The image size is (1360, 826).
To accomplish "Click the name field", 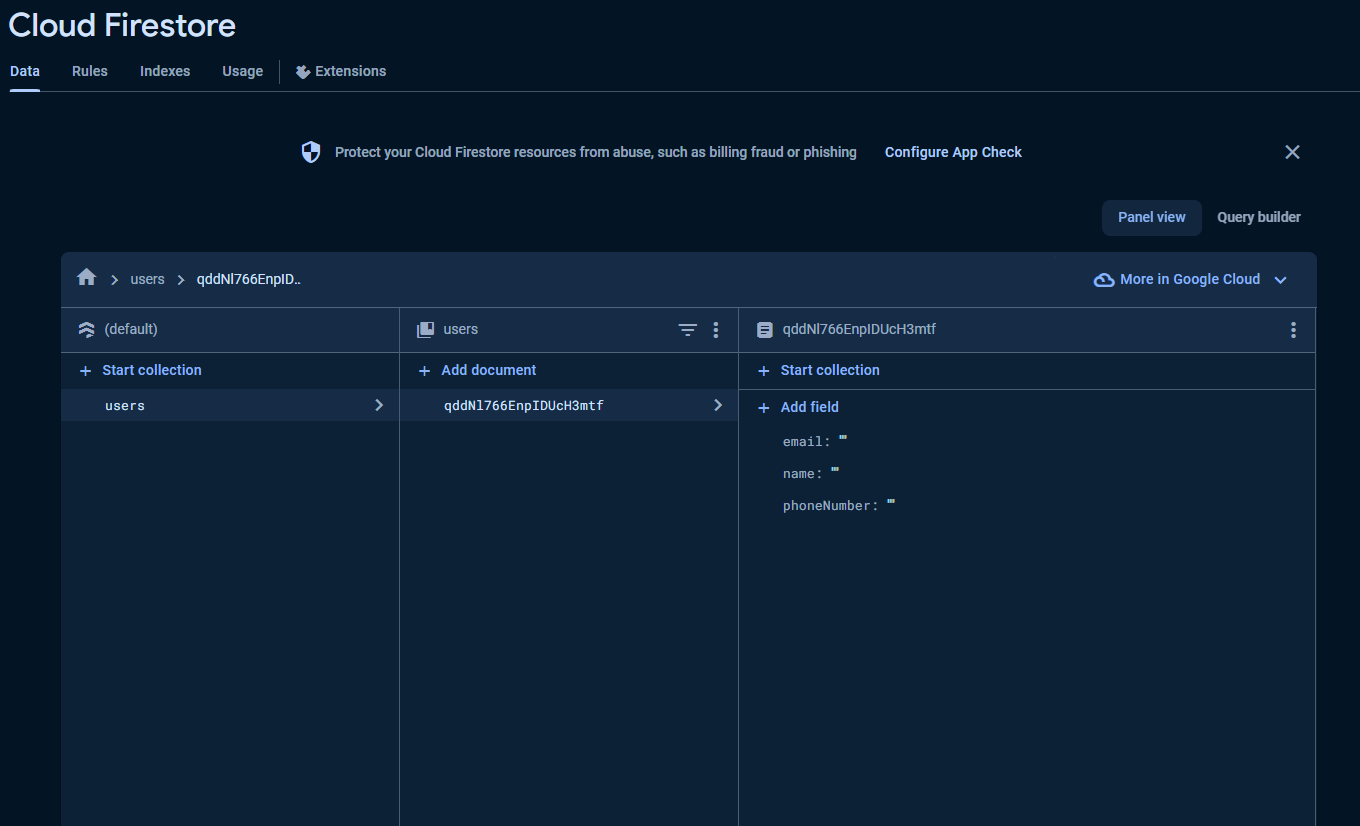I will 811,474.
